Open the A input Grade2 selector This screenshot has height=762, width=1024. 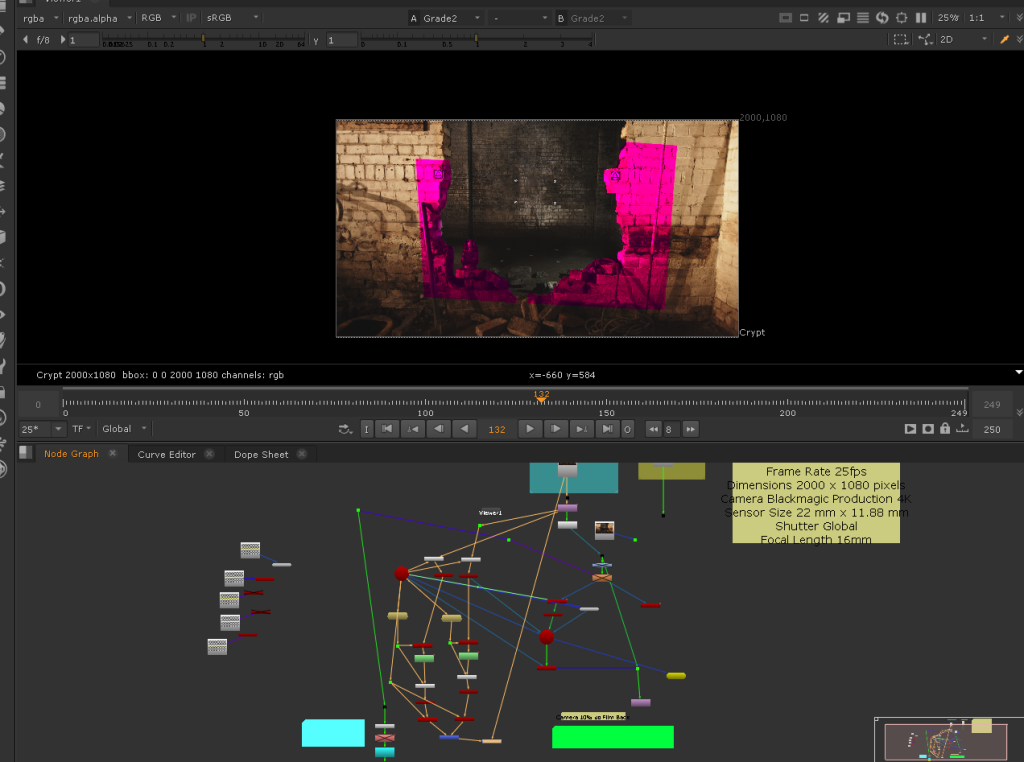pos(446,18)
